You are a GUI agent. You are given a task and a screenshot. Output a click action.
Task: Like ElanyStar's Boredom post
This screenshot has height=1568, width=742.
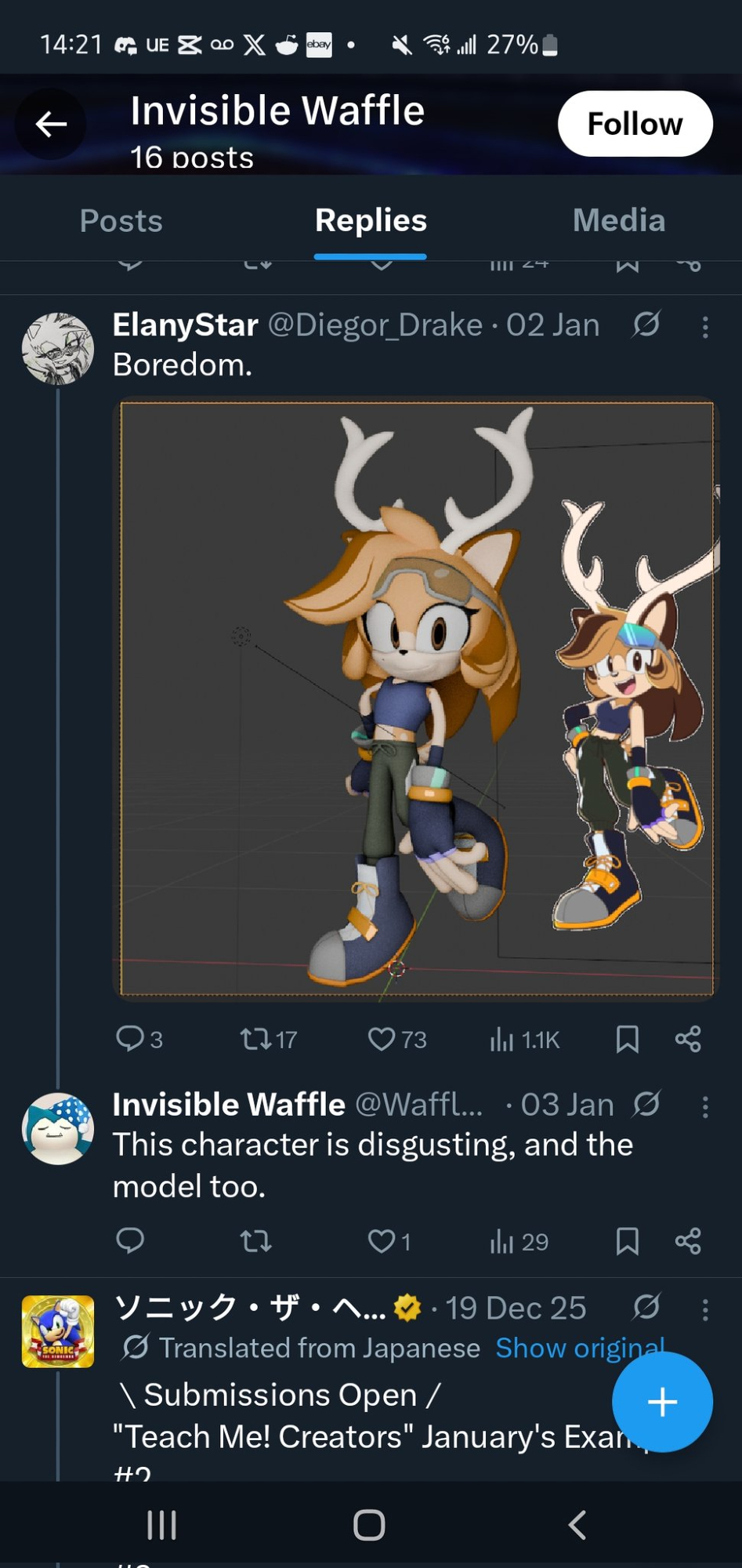pyautogui.click(x=382, y=1039)
